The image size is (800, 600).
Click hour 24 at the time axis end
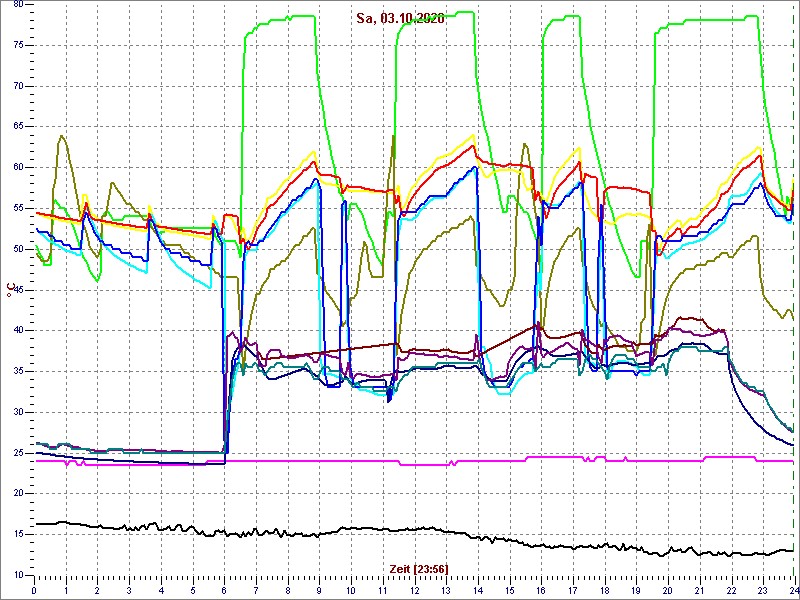793,589
